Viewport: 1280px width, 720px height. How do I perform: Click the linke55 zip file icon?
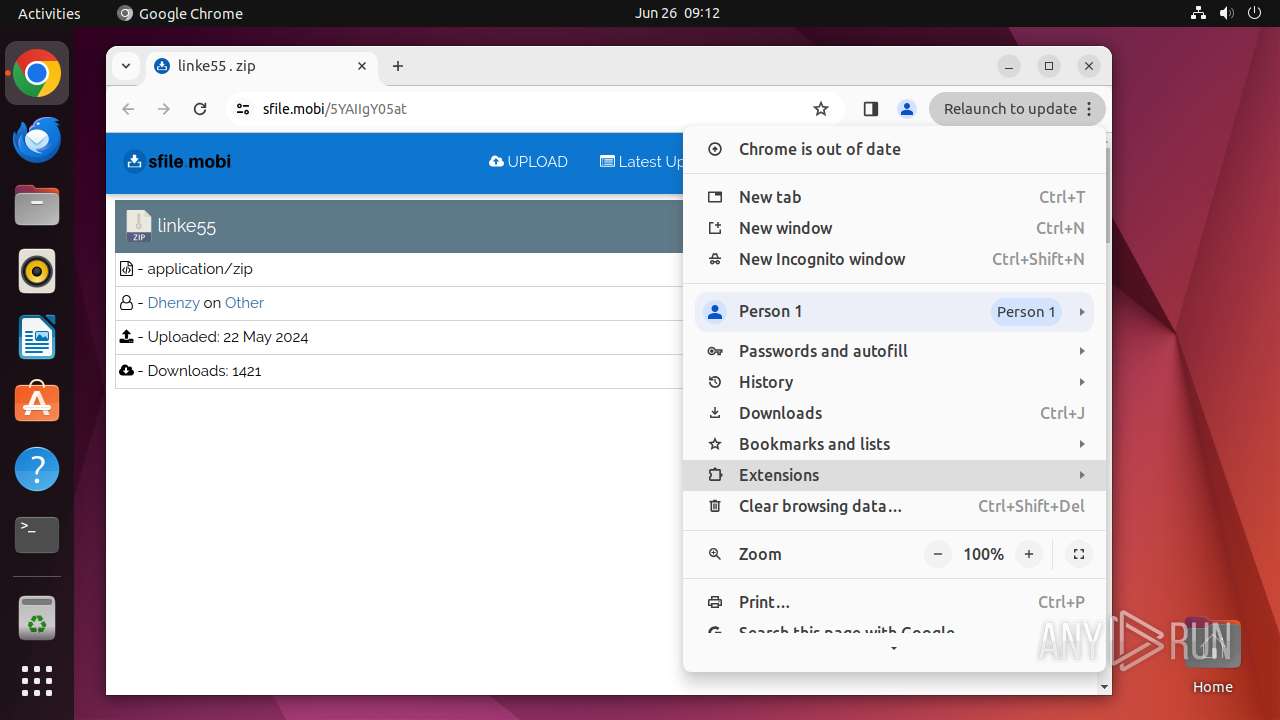pos(139,226)
